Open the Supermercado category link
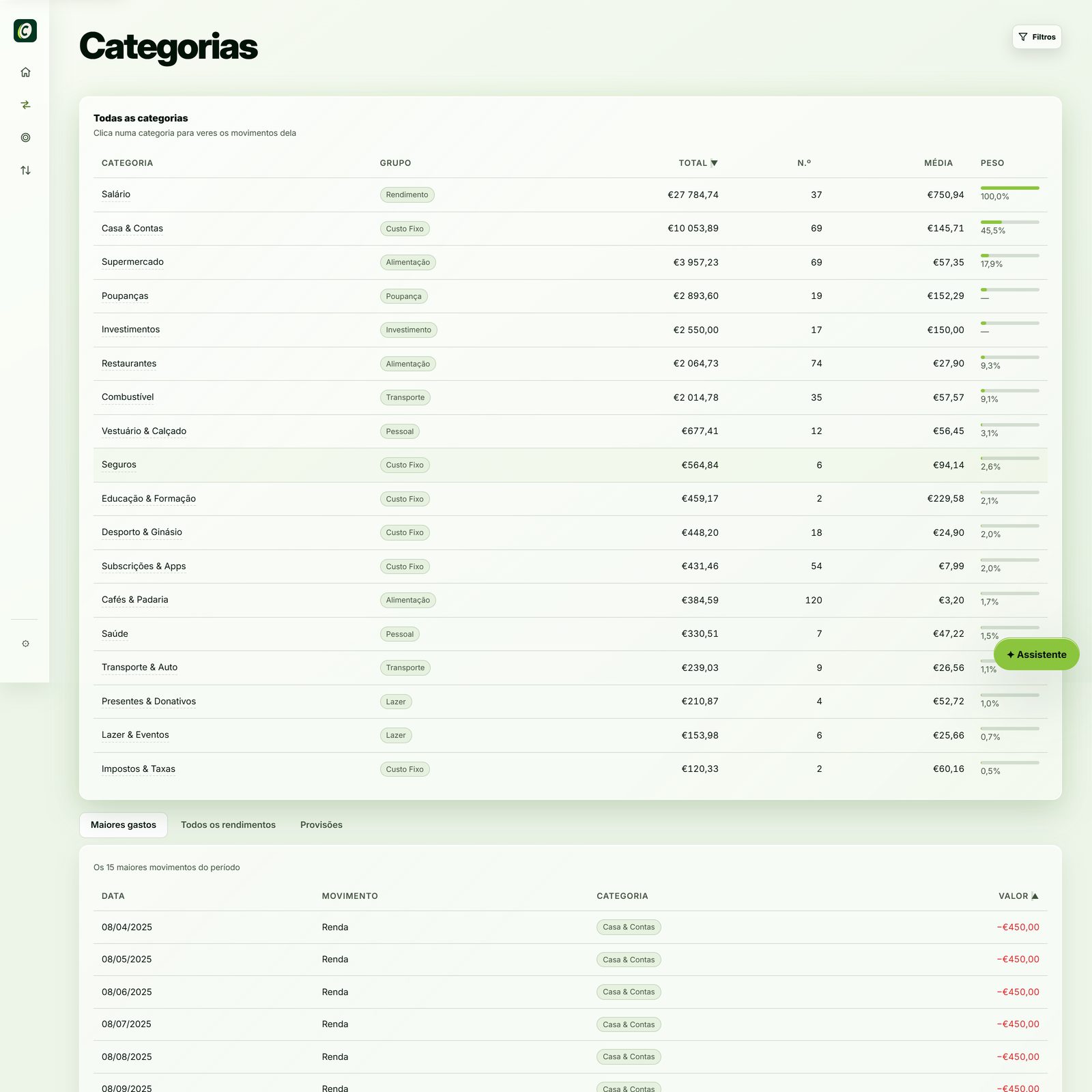Image resolution: width=1092 pixels, height=1092 pixels. tap(132, 262)
